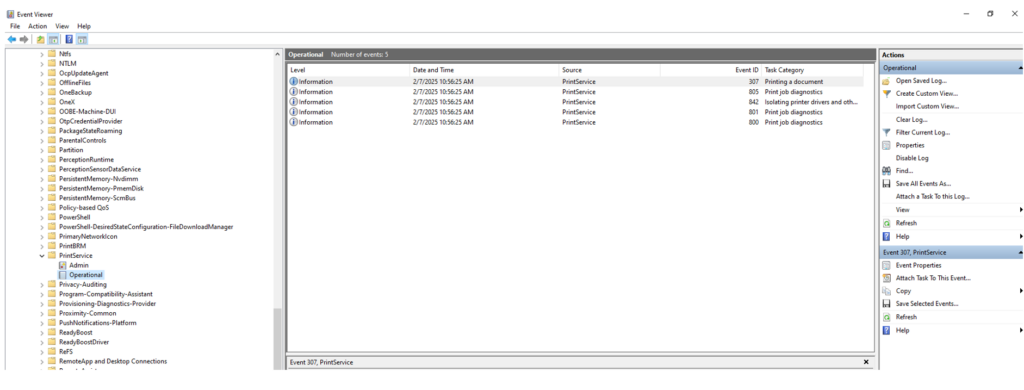The width and height of the screenshot is (1024, 390).
Task: Click the Open Saved Log folder icon
Action: click(886, 81)
